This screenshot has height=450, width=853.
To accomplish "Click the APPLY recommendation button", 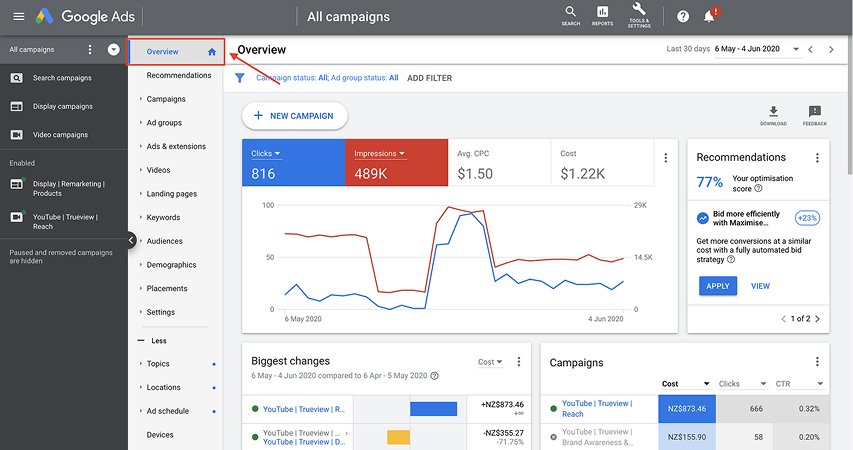I will pos(717,285).
